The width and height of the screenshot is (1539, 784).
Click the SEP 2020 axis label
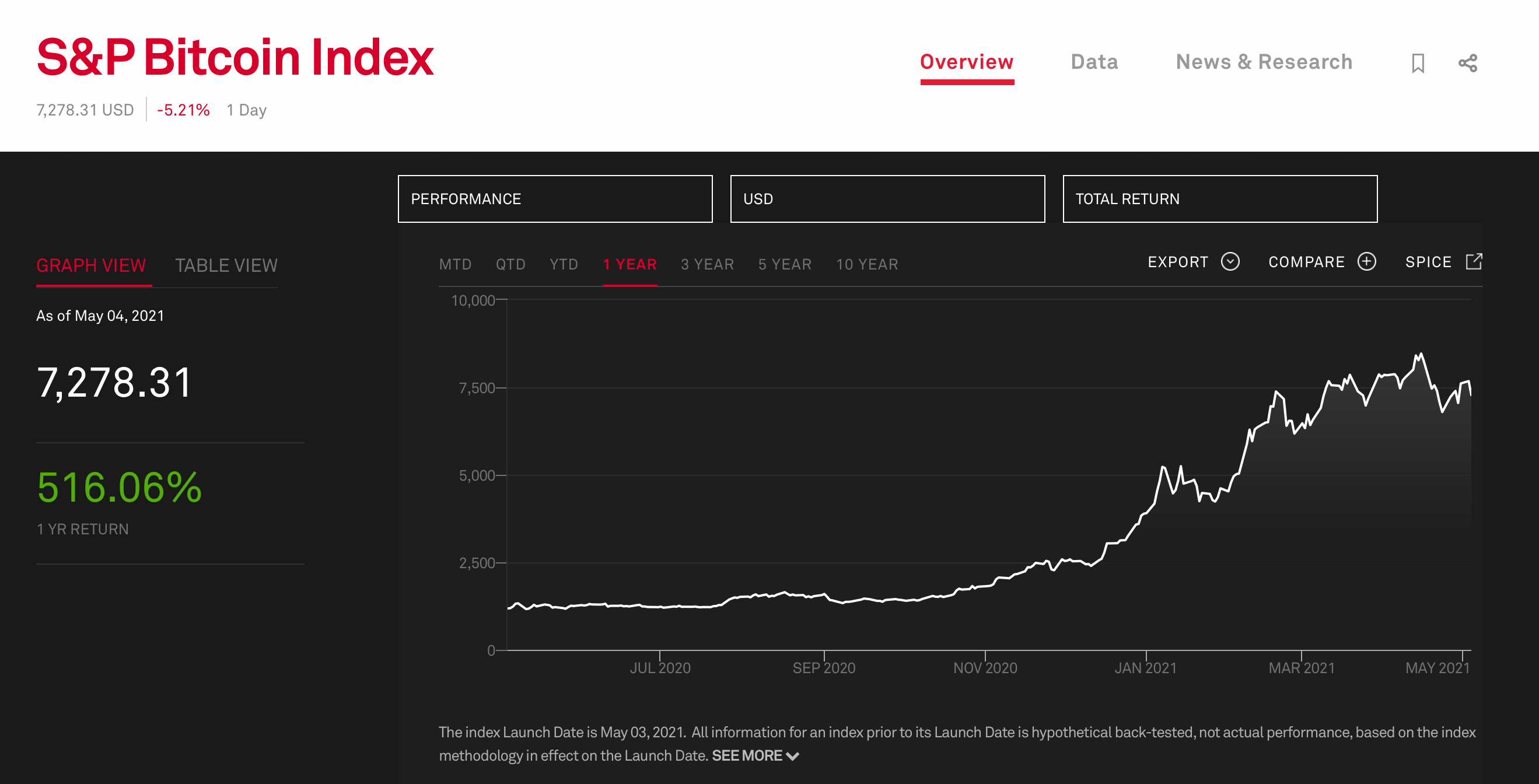[x=823, y=667]
